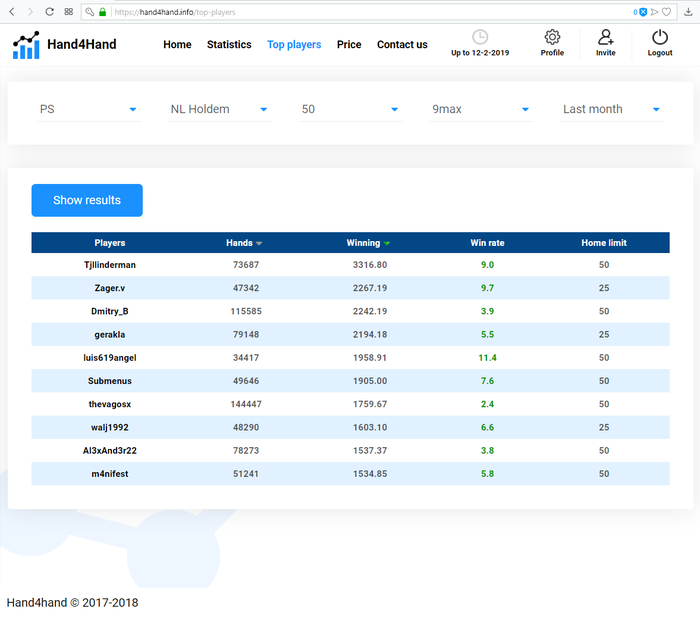Open the 50 limit dropdown
This screenshot has width=700, height=618.
(x=350, y=109)
